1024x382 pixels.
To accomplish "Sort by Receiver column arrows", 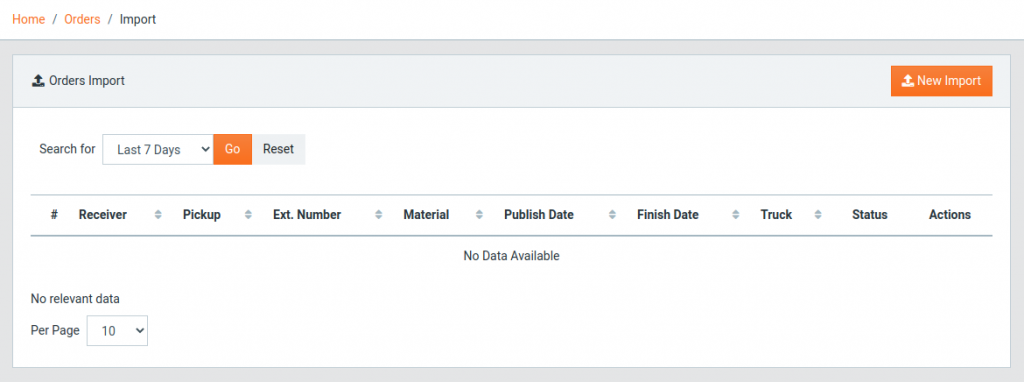I will tap(158, 215).
